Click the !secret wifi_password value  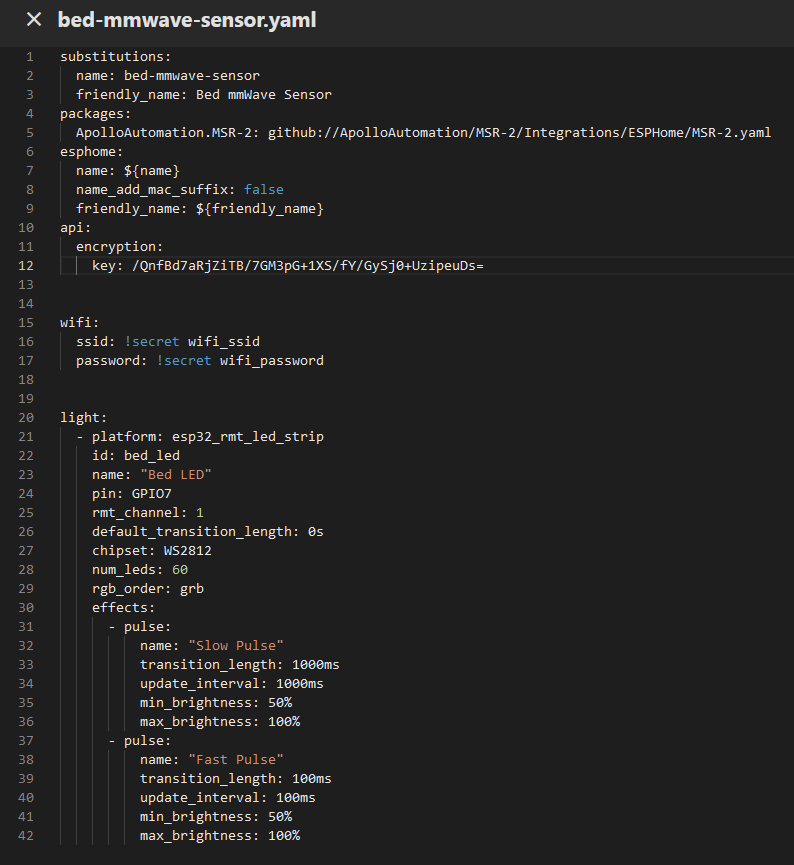tap(239, 360)
